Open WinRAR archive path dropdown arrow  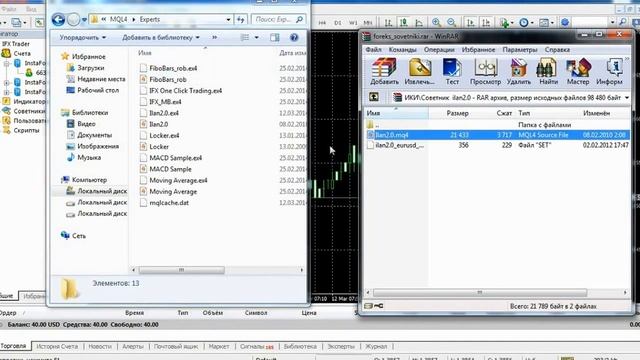tap(627, 98)
